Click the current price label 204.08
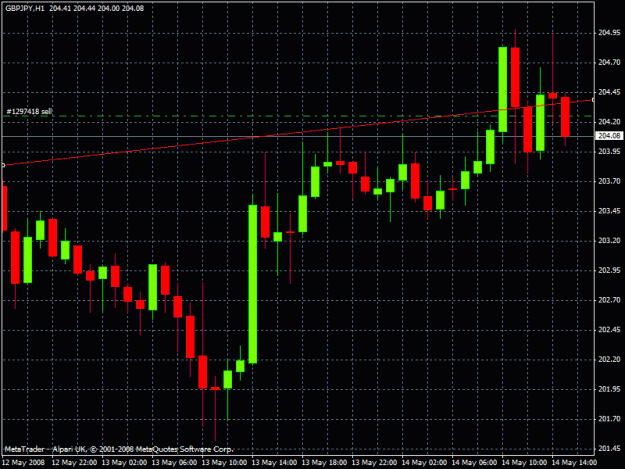The width and height of the screenshot is (625, 469). pos(609,136)
